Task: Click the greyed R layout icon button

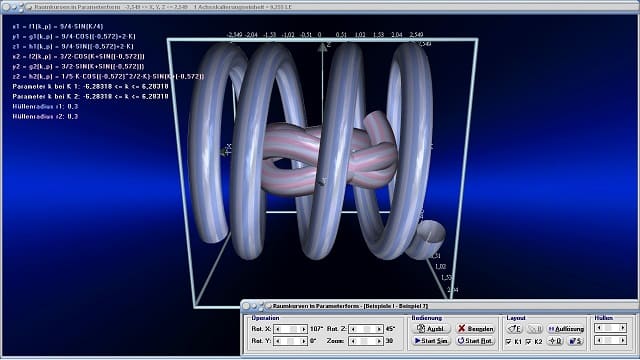Action: (x=534, y=329)
